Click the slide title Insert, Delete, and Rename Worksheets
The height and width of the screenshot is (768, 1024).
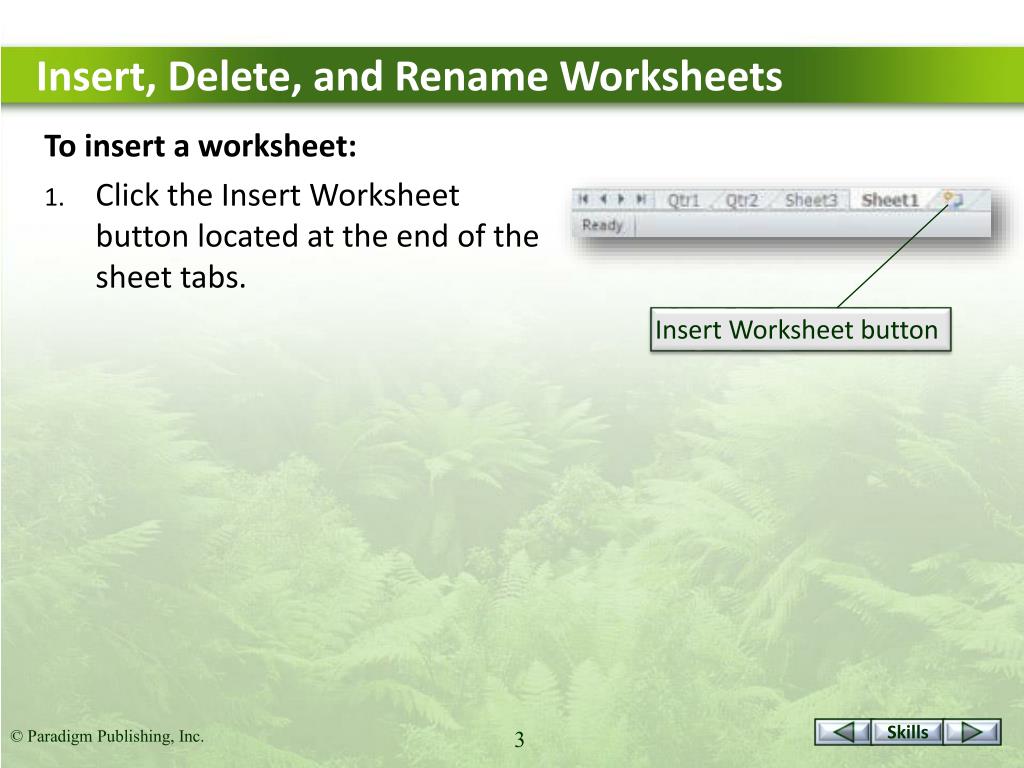point(409,76)
